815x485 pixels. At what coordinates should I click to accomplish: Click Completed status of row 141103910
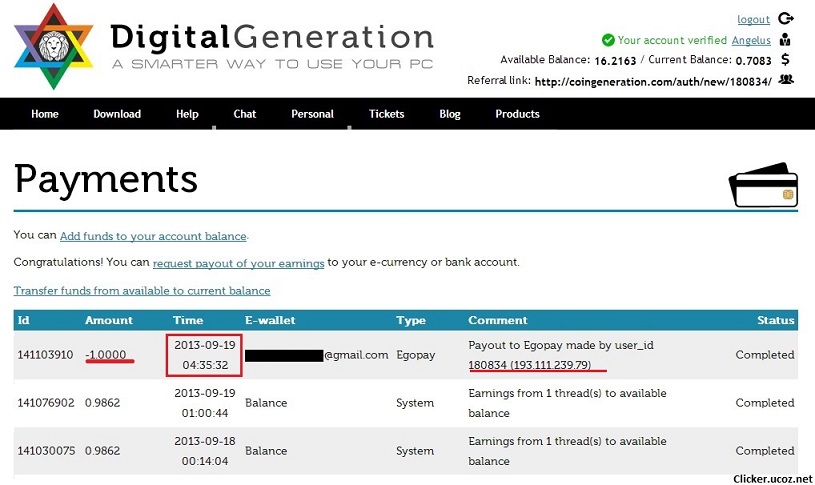point(765,355)
